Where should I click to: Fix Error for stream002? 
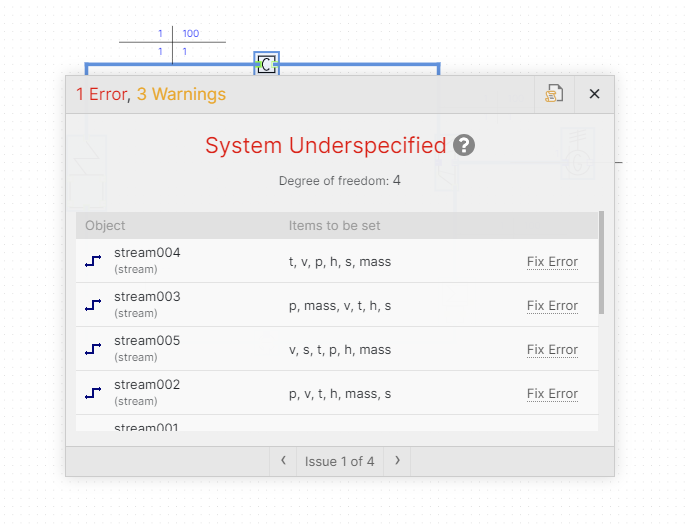(x=552, y=394)
